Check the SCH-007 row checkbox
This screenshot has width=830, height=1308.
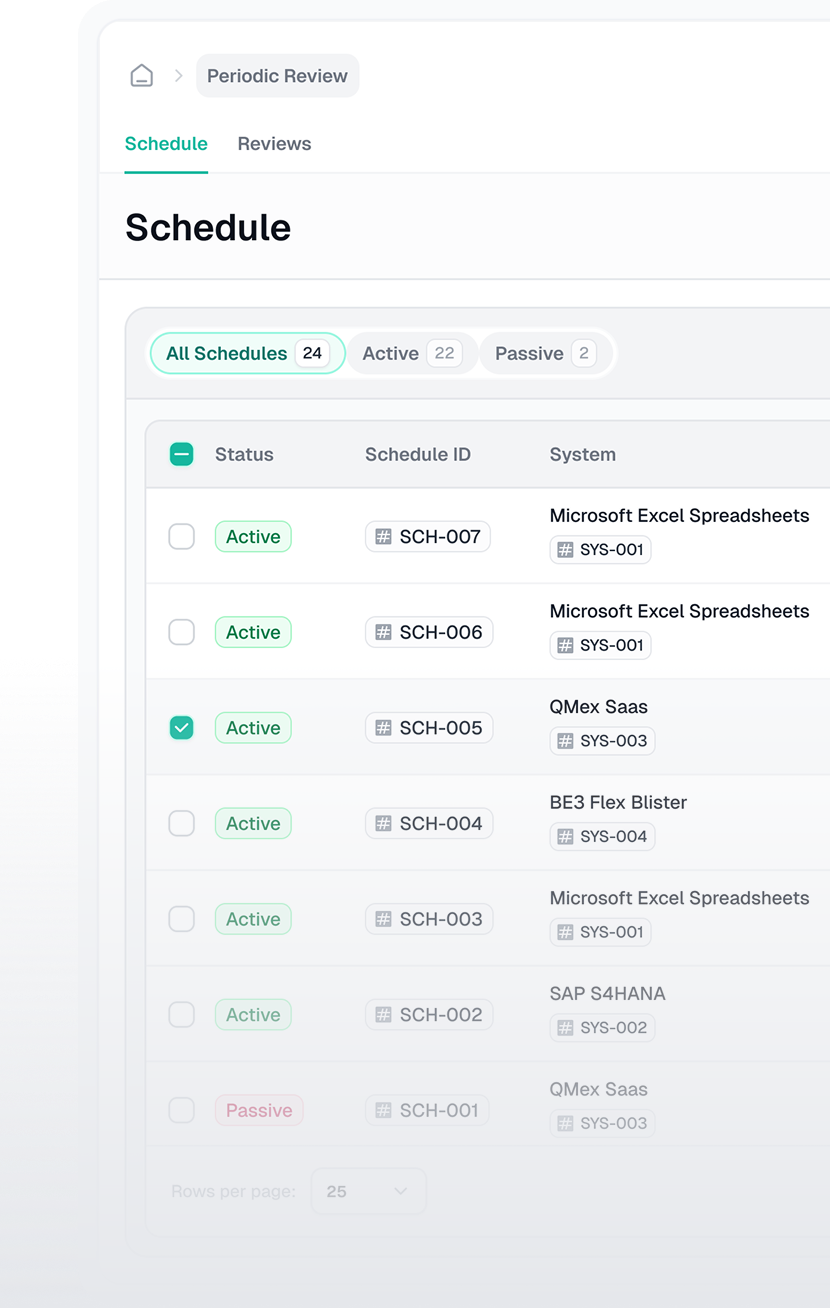tap(181, 537)
